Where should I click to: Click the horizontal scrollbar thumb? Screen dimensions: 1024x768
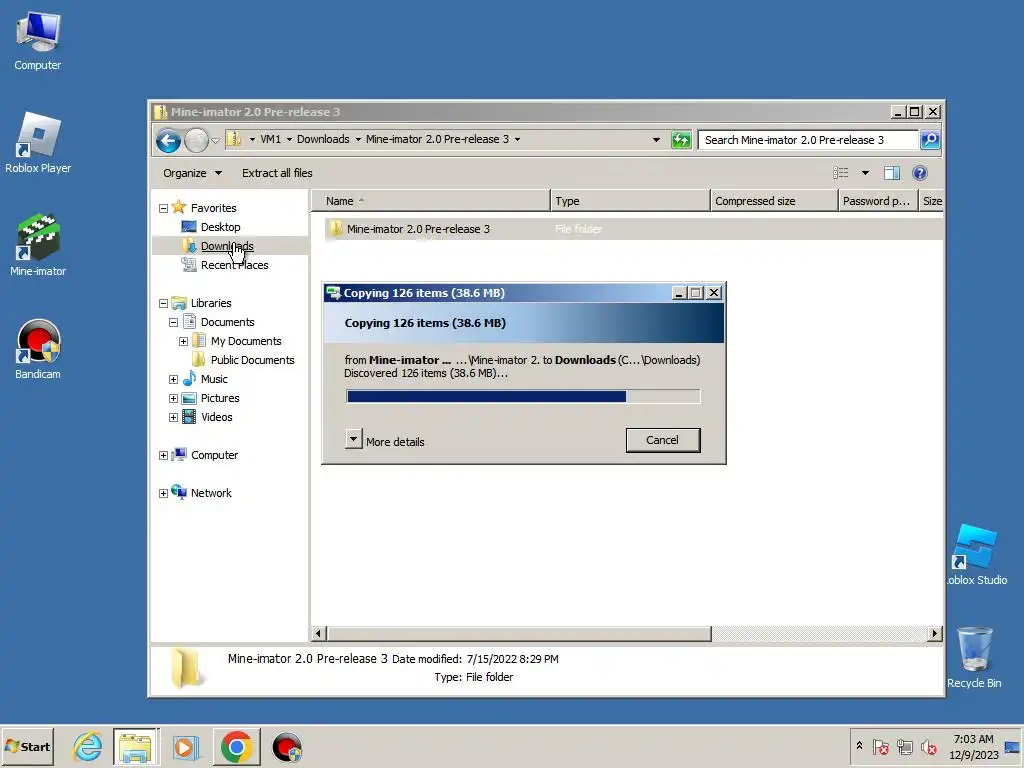[519, 633]
